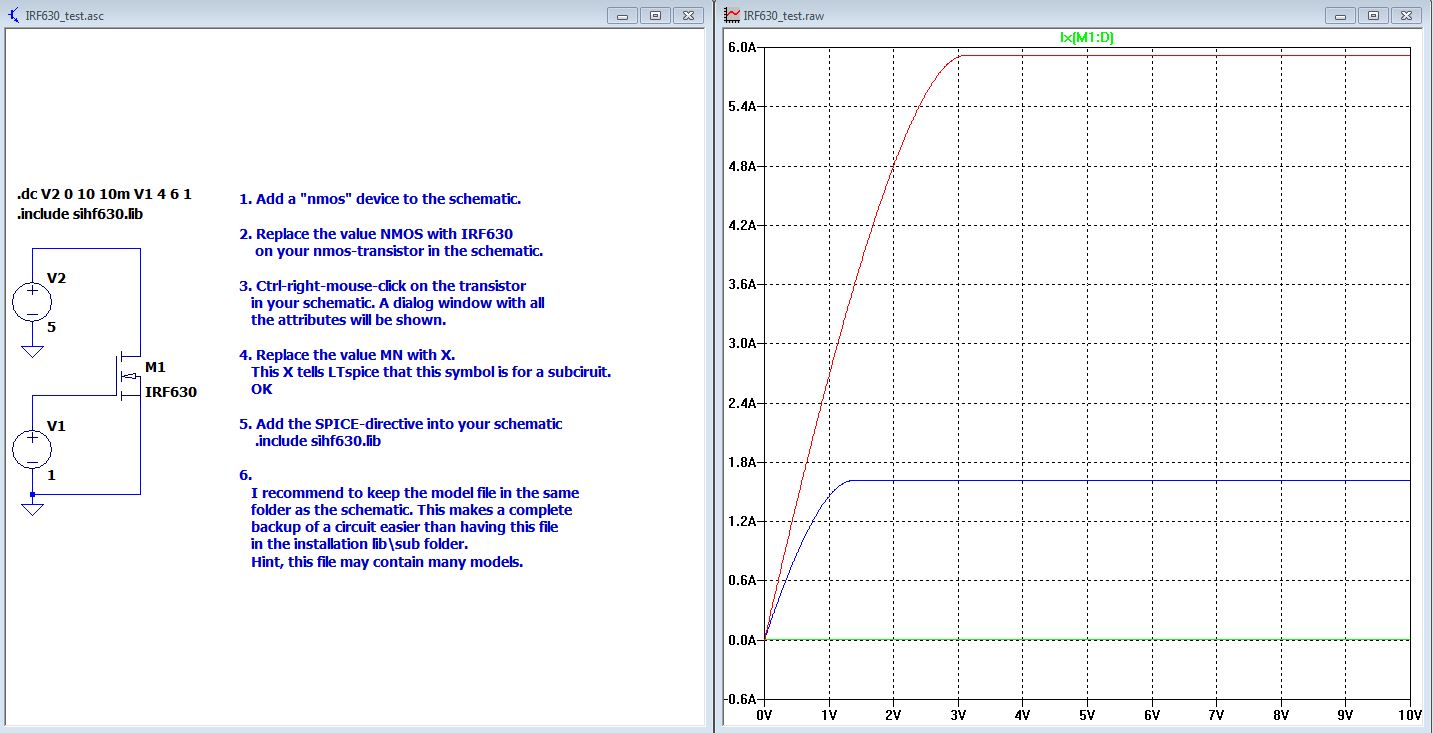Select the V1 voltage source symbol
The image size is (1433, 733).
[32, 449]
